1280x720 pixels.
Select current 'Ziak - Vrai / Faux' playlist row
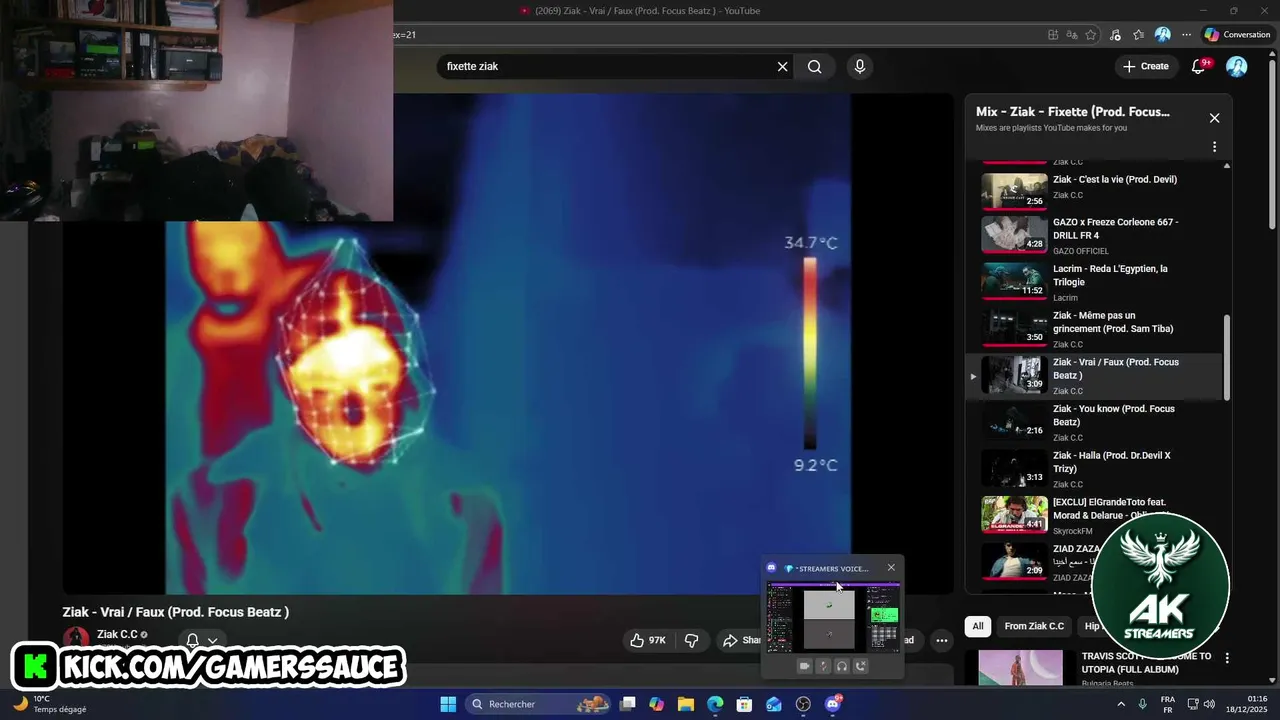pyautogui.click(x=1096, y=375)
